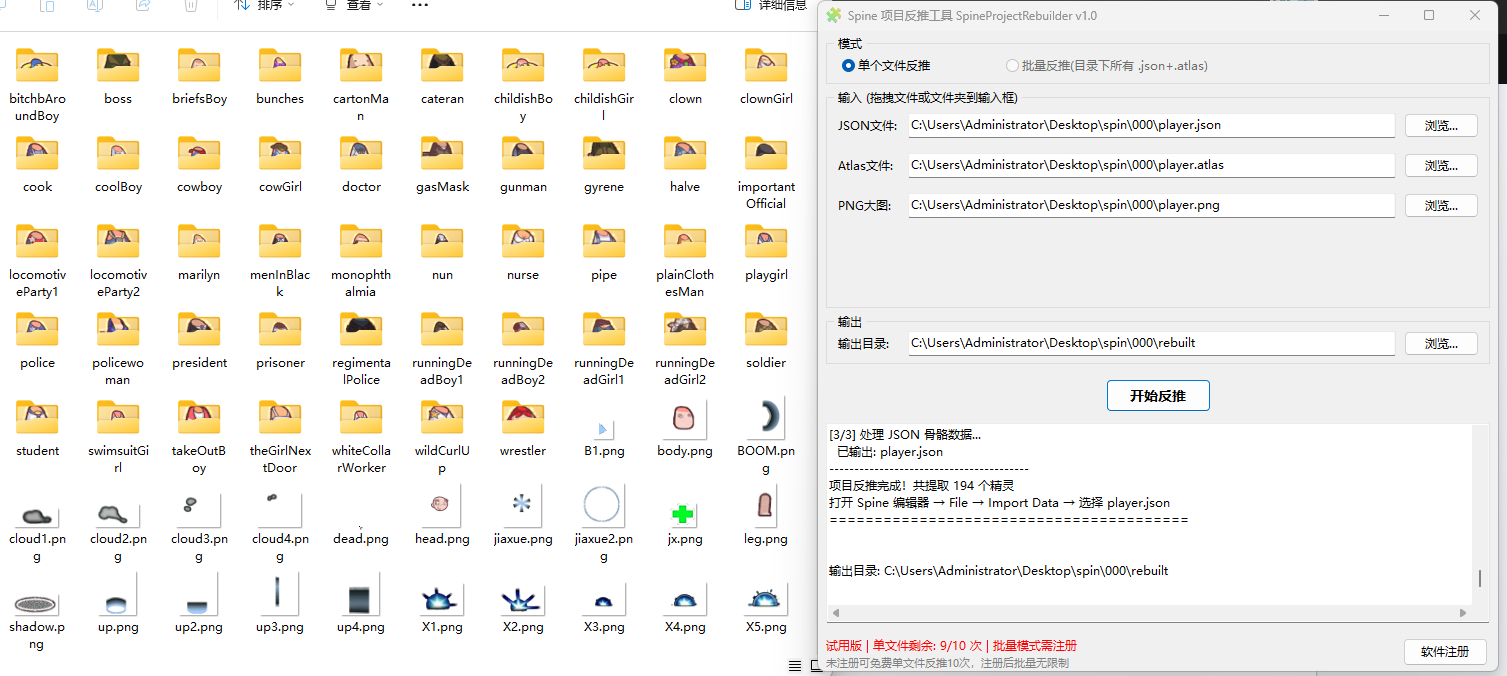Click the log's horizontal scrollbar right arrow
1507x676 pixels.
click(1464, 613)
